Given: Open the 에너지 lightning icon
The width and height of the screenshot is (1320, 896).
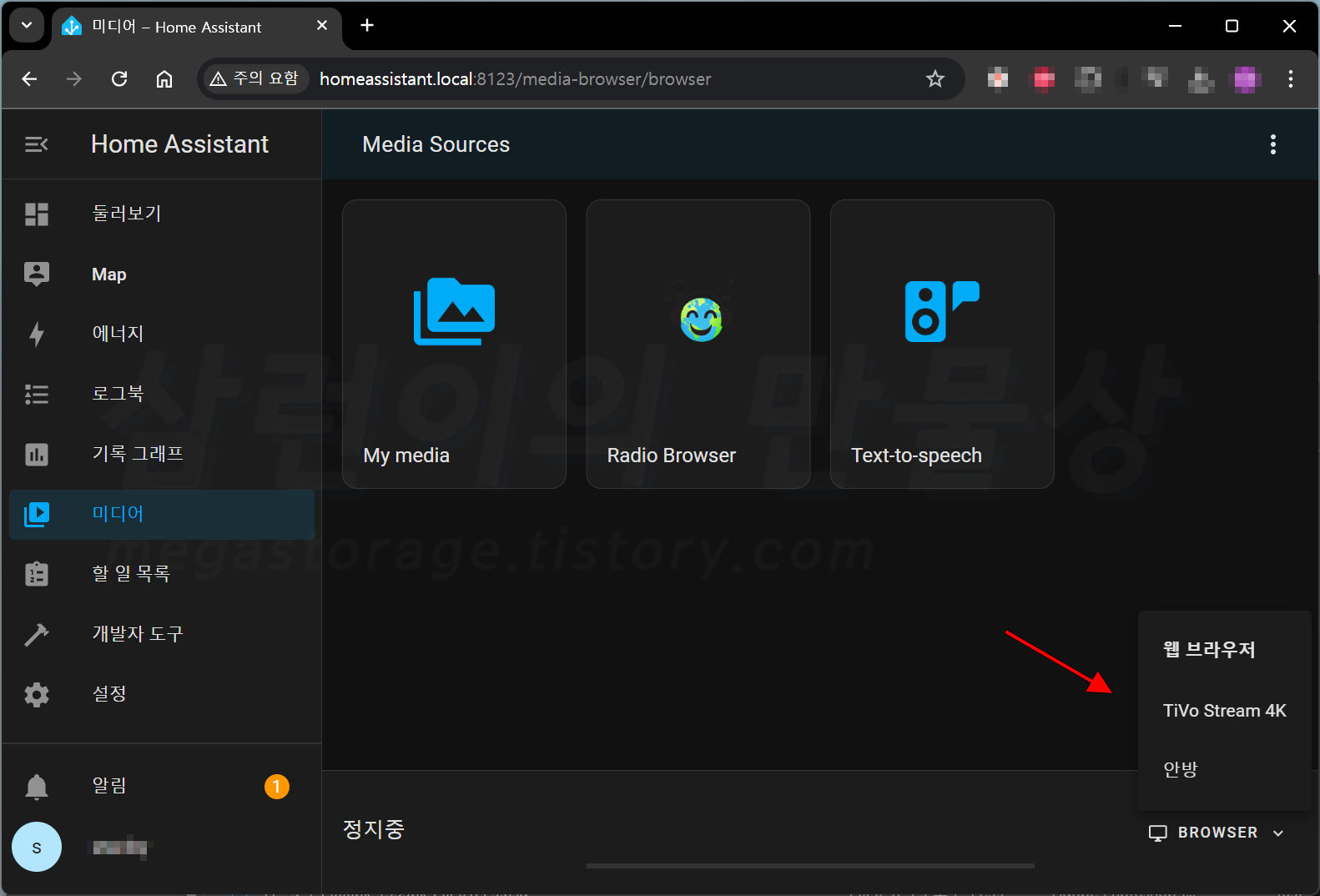Looking at the screenshot, I should (37, 335).
